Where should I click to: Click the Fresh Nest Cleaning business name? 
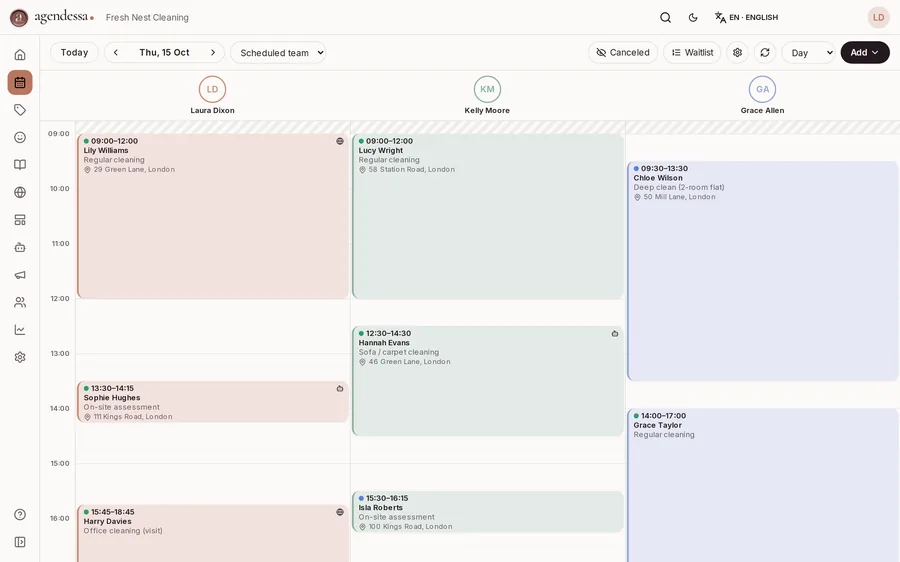point(147,17)
